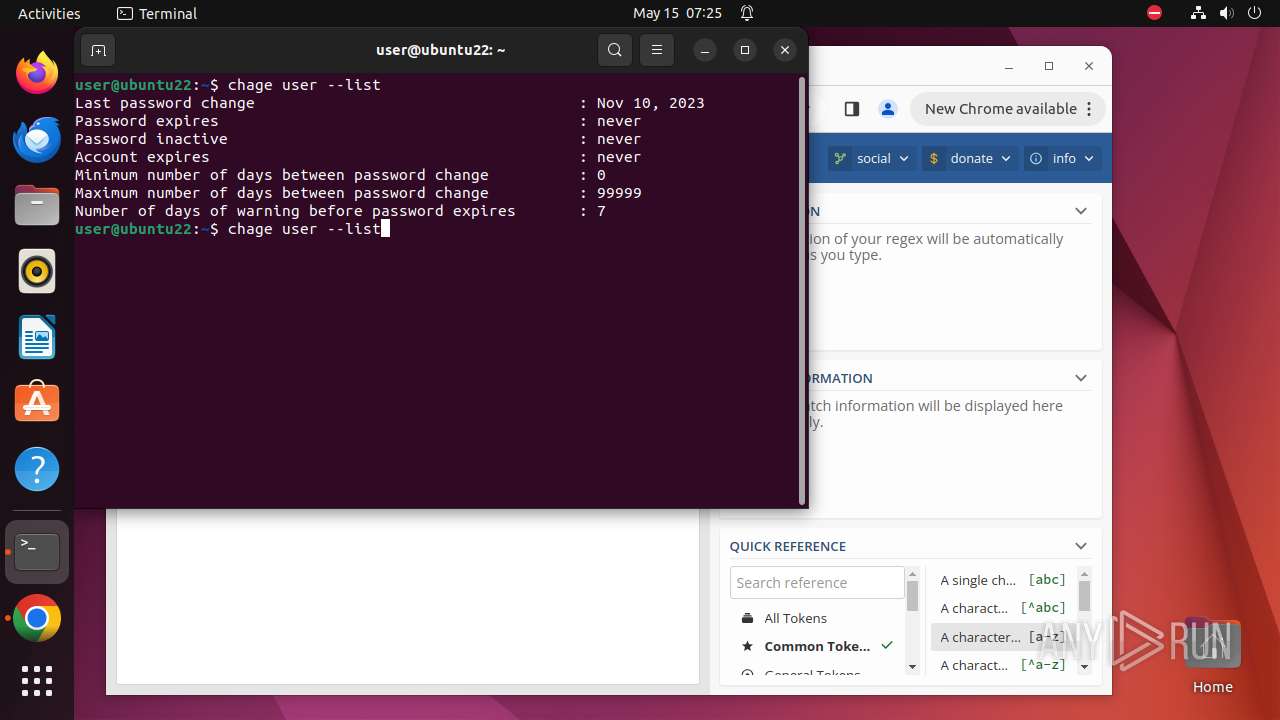
Task: Collapse the Match Information panel chevron
Action: (1081, 378)
